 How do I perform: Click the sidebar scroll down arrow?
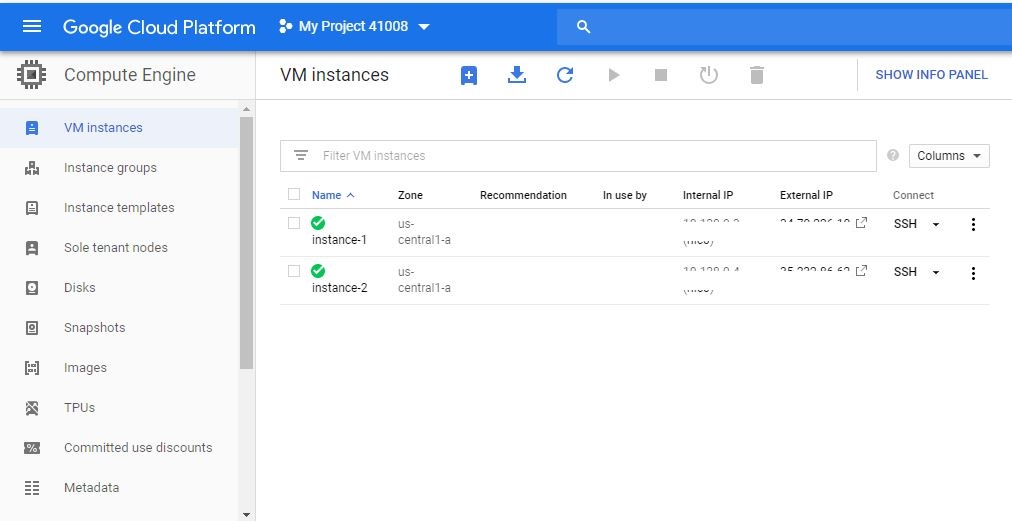pos(246,515)
